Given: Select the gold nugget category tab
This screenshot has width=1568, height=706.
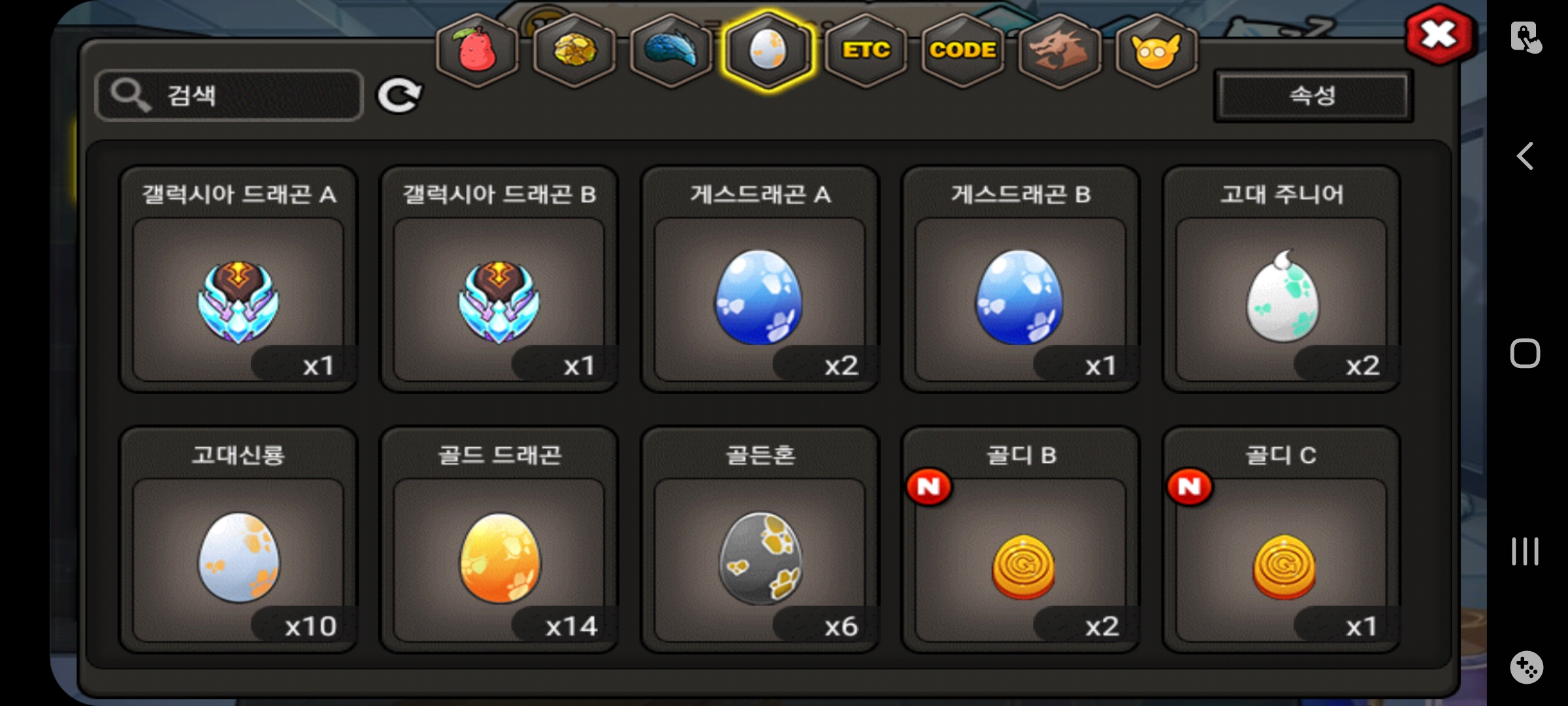Looking at the screenshot, I should 574,50.
